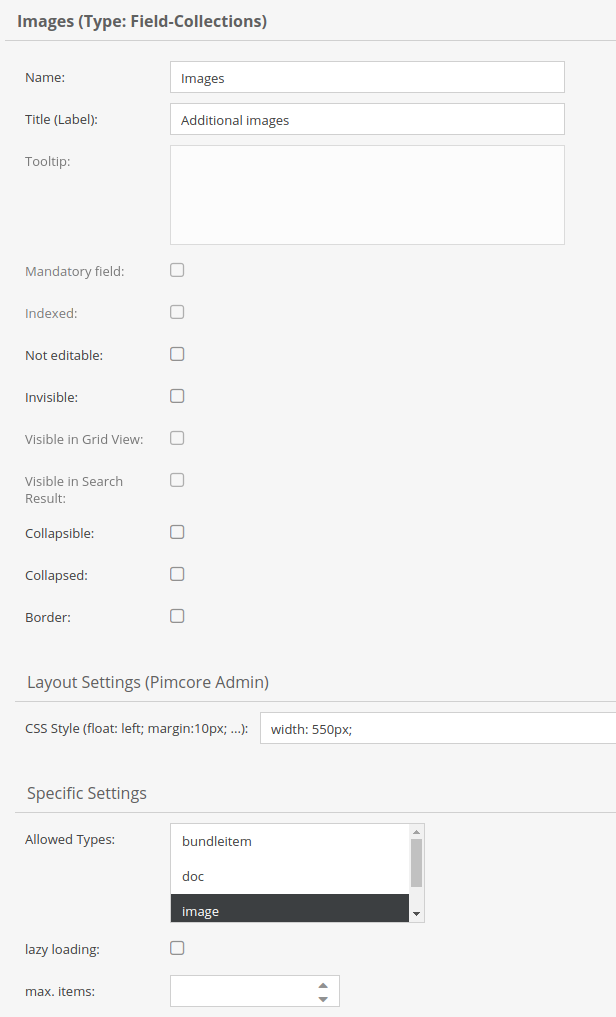Turn on lazy loading
This screenshot has height=1017, width=616.
coord(177,948)
